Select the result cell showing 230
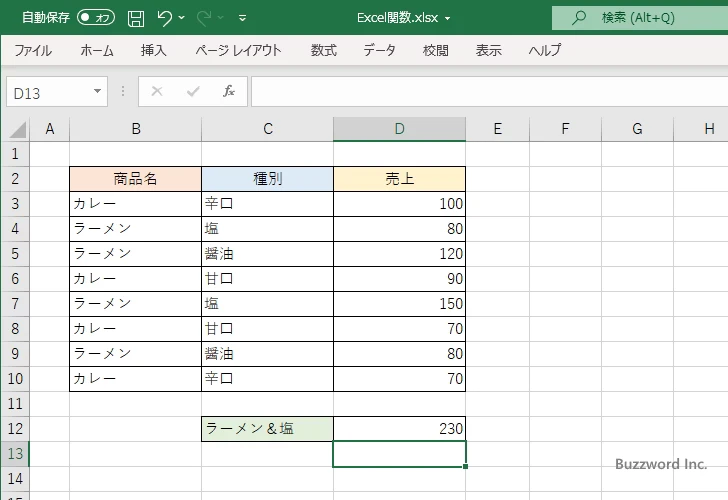Image resolution: width=728 pixels, height=500 pixels. tap(399, 429)
